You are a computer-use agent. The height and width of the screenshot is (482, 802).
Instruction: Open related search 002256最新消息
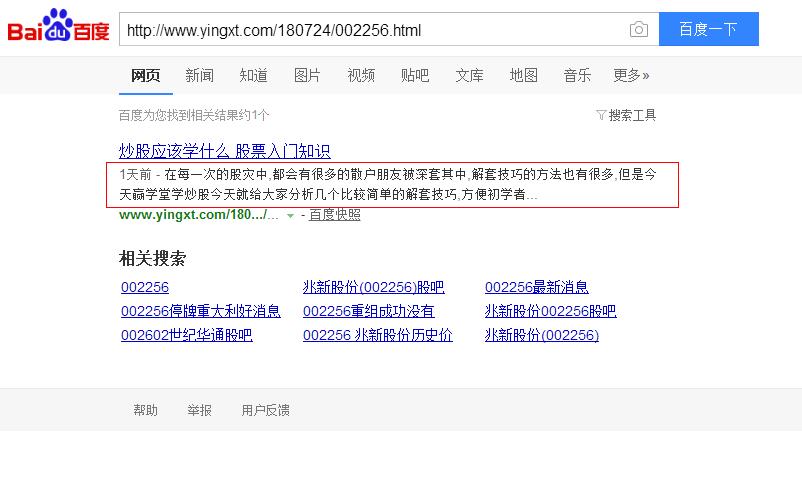[537, 287]
